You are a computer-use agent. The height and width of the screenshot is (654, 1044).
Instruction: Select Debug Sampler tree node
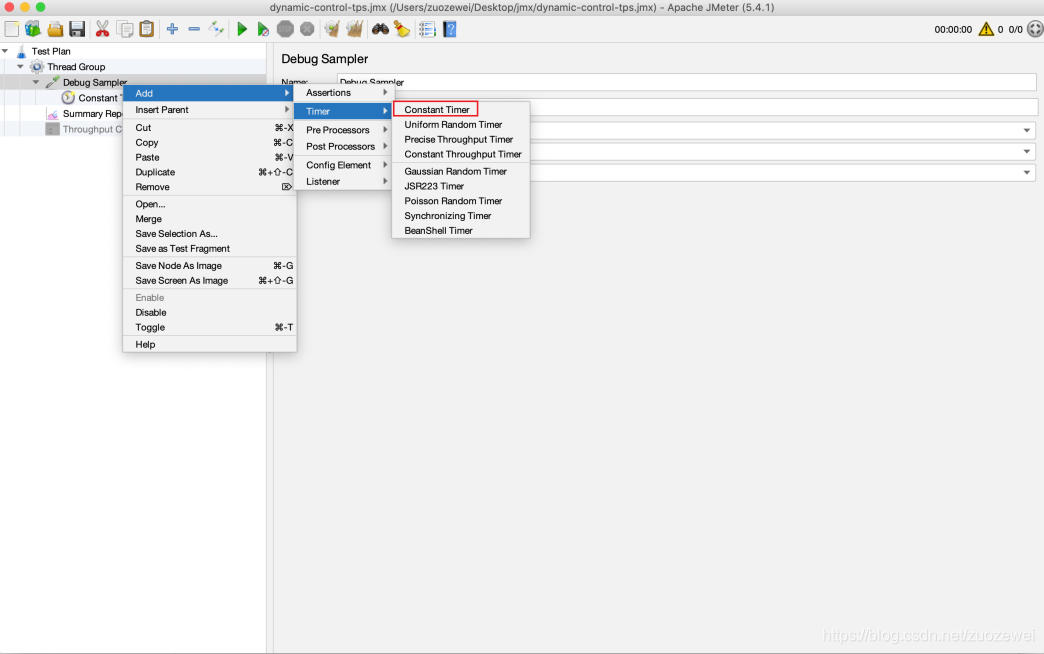click(95, 83)
